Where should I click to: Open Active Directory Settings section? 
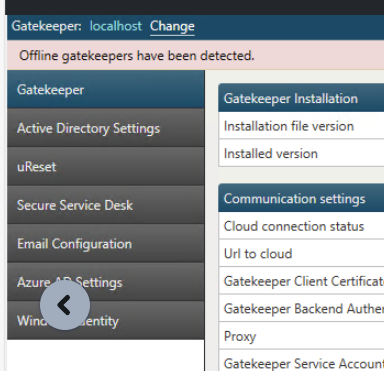(106, 128)
